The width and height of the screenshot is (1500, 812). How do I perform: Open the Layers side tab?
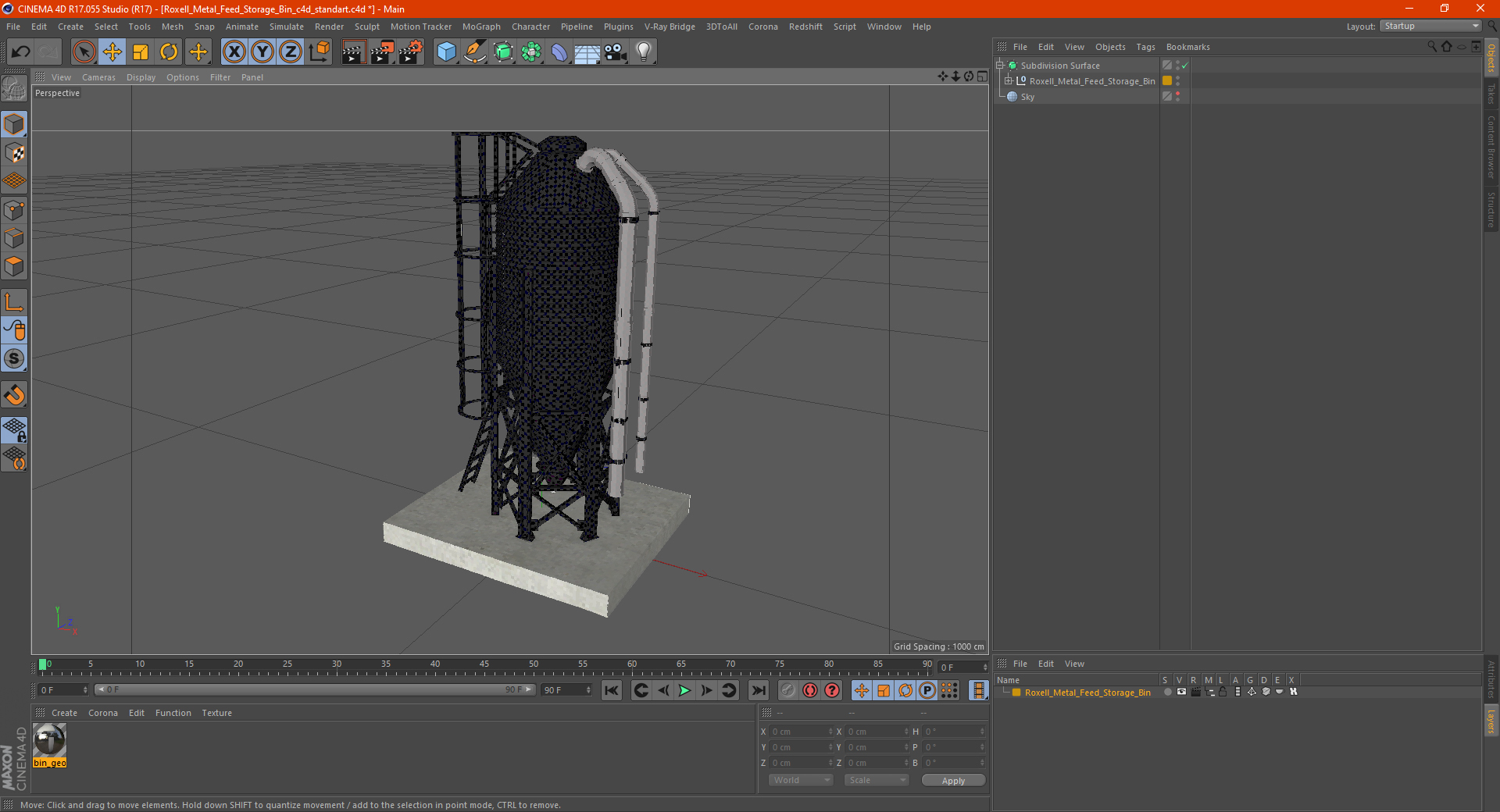(1491, 721)
